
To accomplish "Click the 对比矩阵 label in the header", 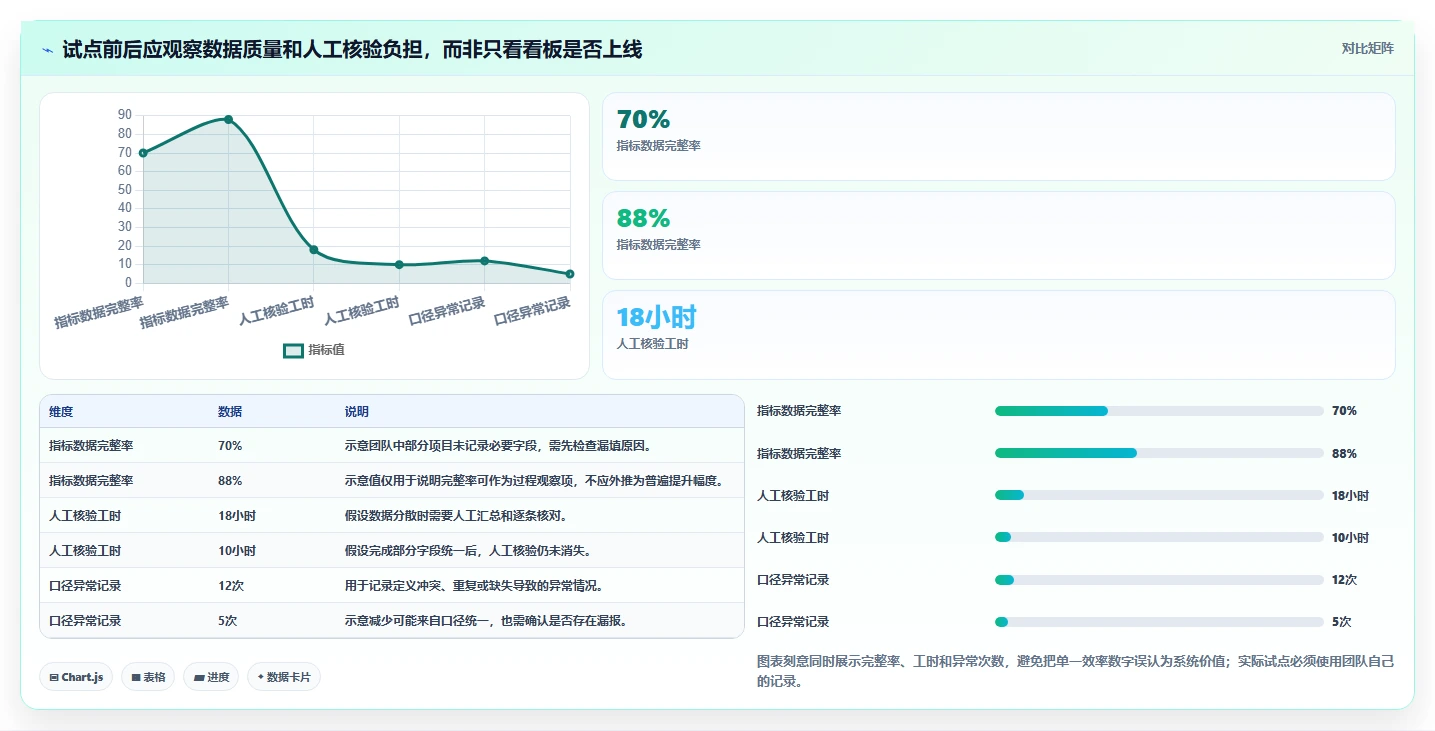I will point(1367,48).
